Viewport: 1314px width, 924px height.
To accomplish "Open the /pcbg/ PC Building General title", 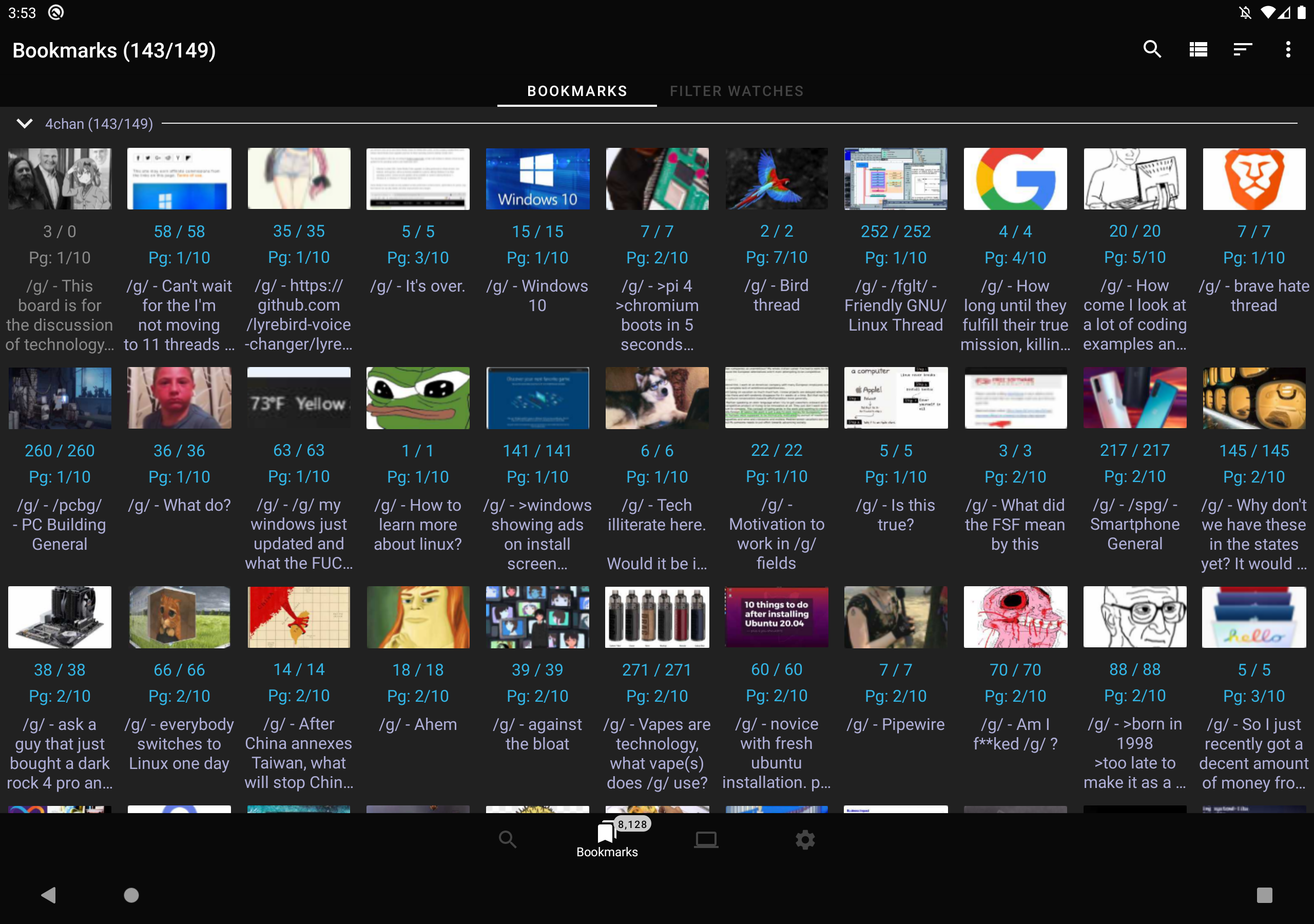I will [60, 525].
